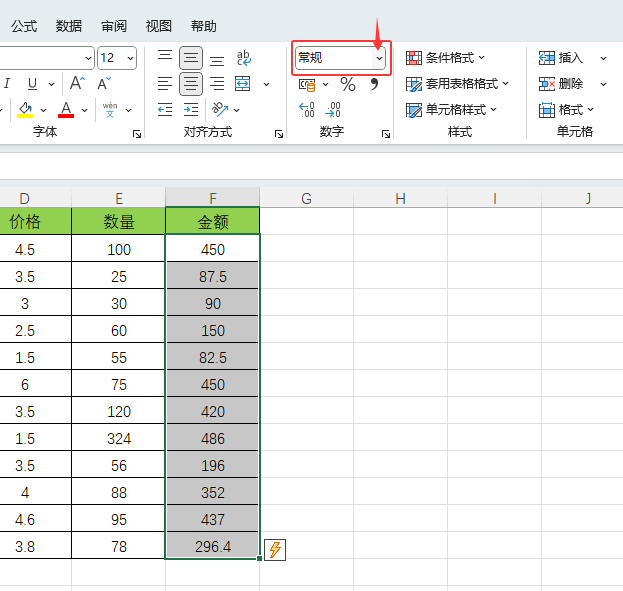Open 单元格样式 cell styles menu
The height and width of the screenshot is (591, 623).
pos(451,110)
